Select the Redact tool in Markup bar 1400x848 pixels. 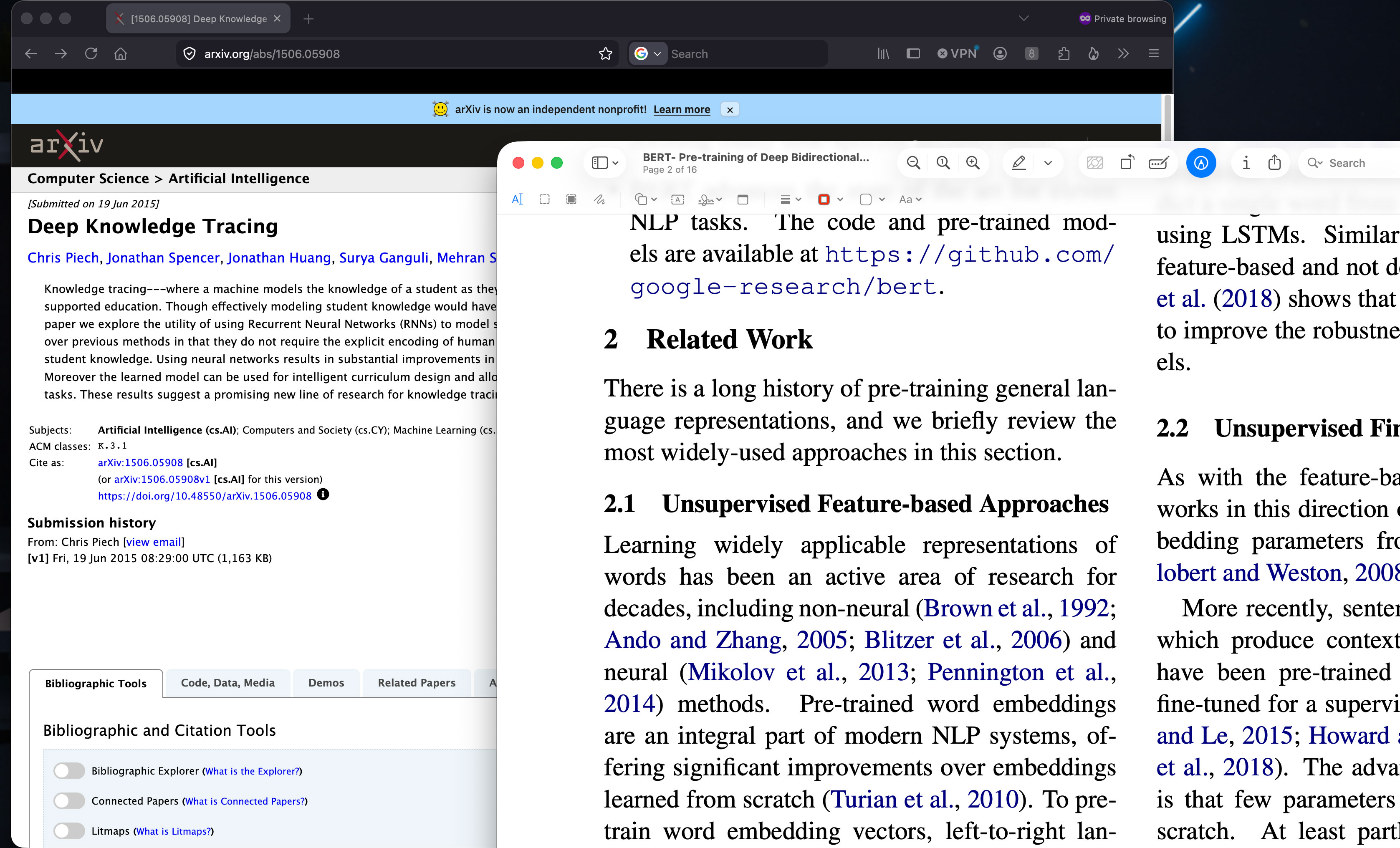click(x=571, y=199)
